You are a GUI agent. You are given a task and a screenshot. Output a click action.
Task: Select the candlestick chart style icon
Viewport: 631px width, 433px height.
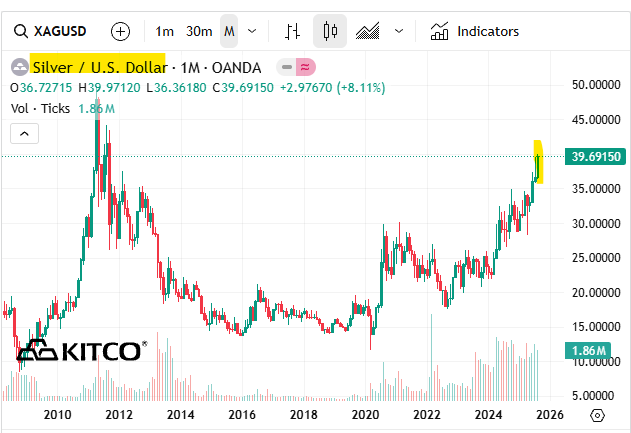[330, 31]
